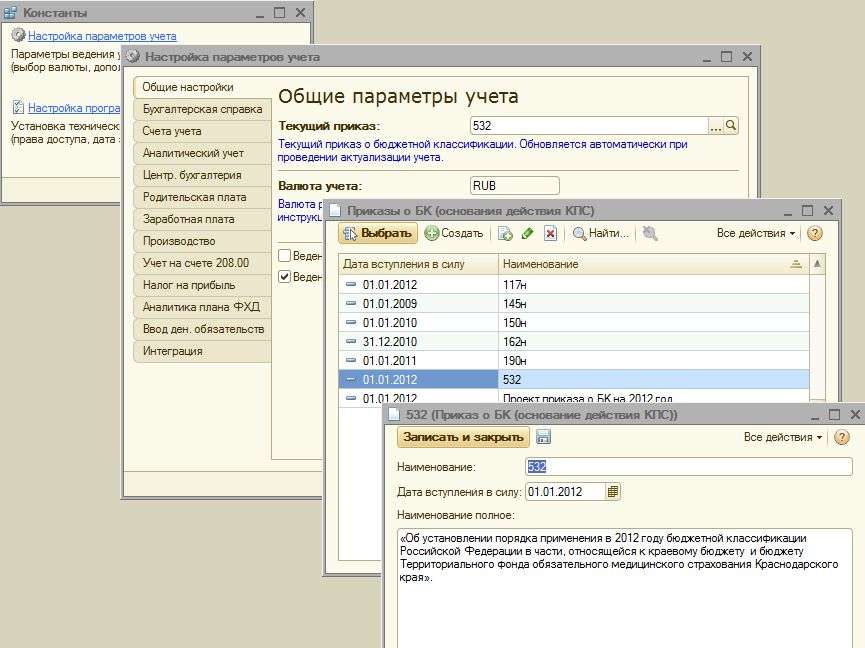Select the Ввод ден. обязательств tab
This screenshot has height=648, width=865.
tap(203, 329)
